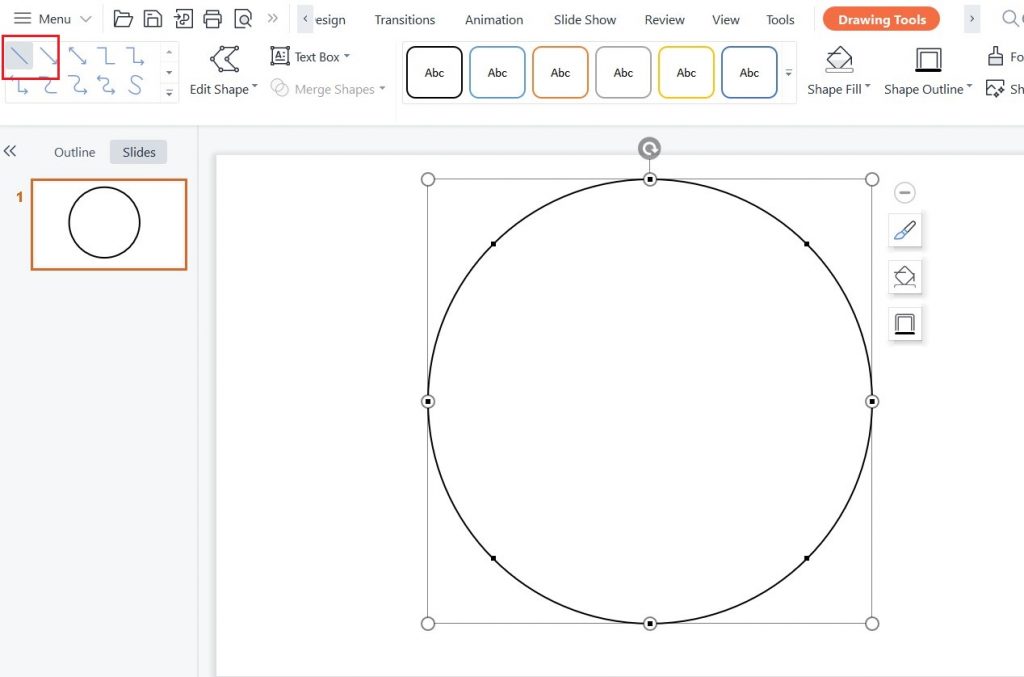Choose the Elbow Arrow Connector shape
Viewport: 1024px width, 677px height.
(135, 57)
